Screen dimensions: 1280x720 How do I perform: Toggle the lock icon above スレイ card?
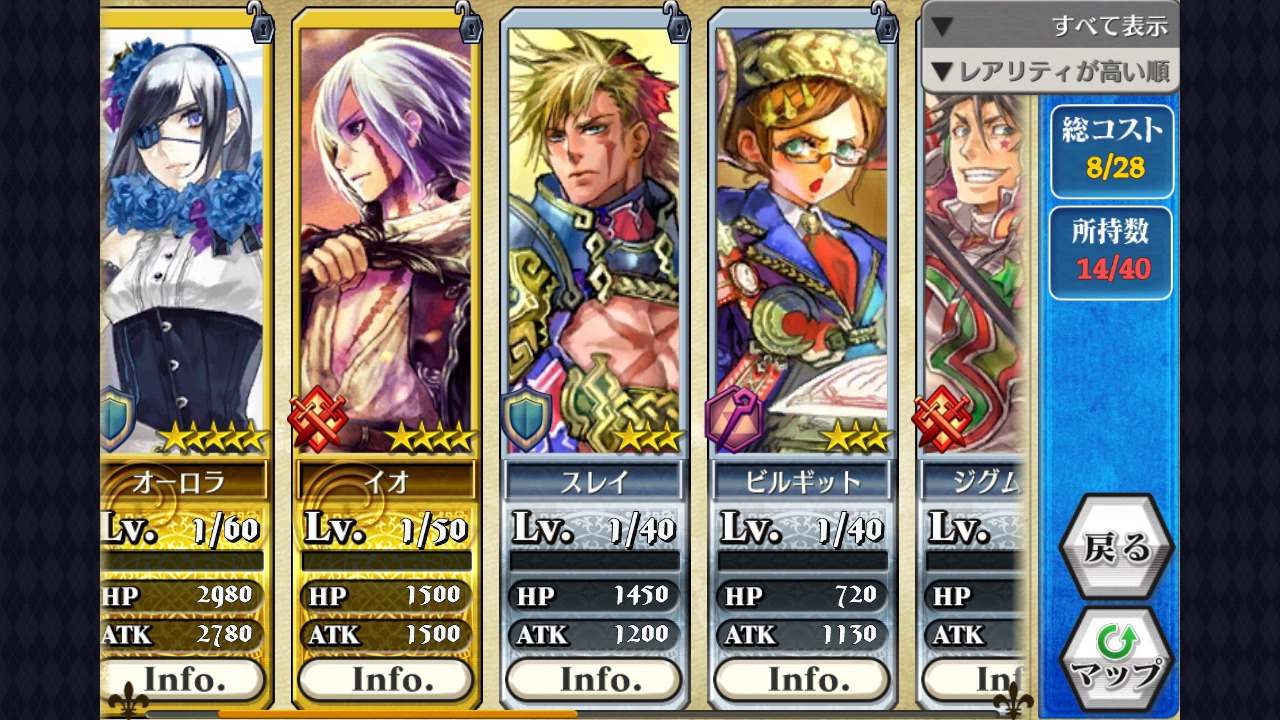(x=676, y=21)
